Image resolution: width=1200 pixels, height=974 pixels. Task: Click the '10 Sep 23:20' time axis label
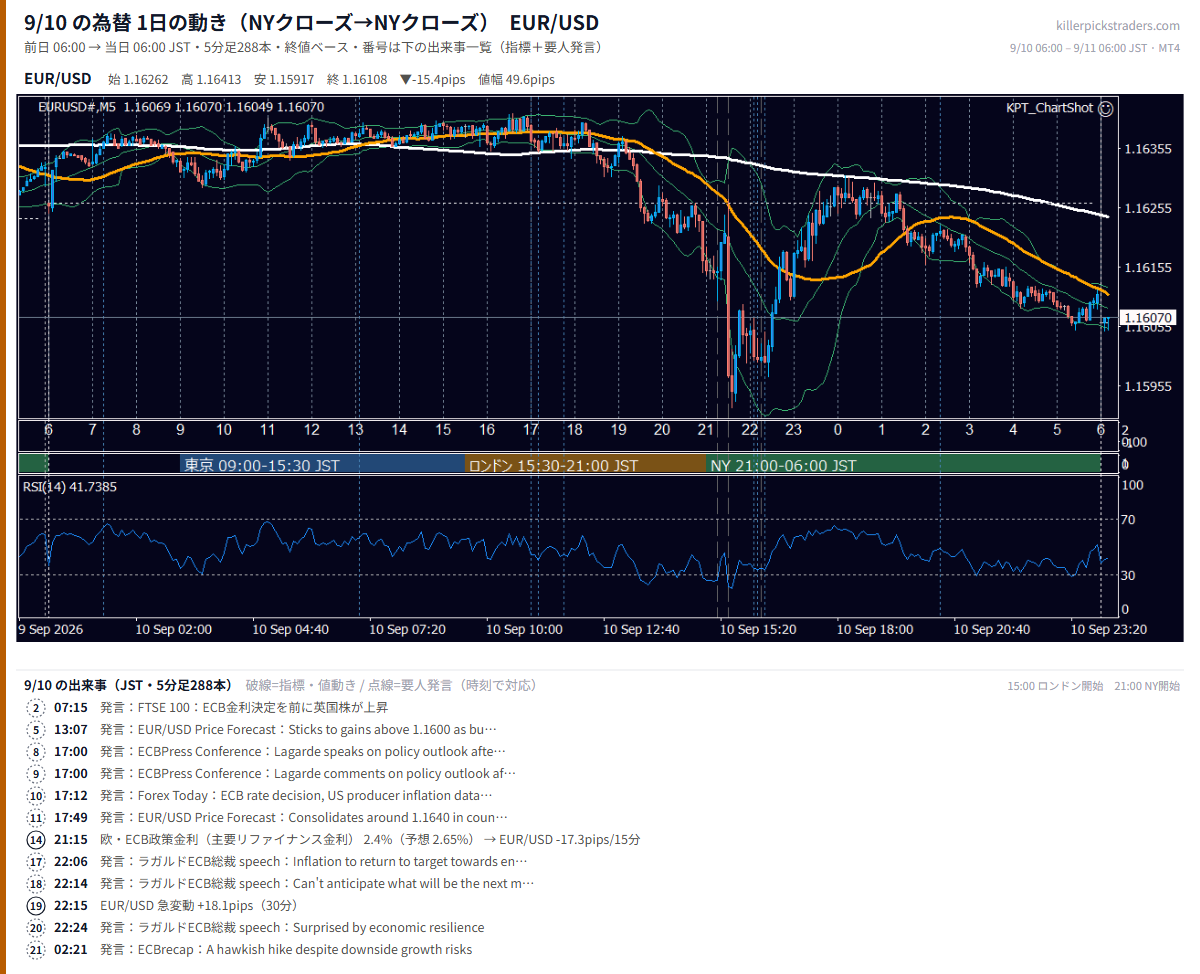pos(1108,630)
